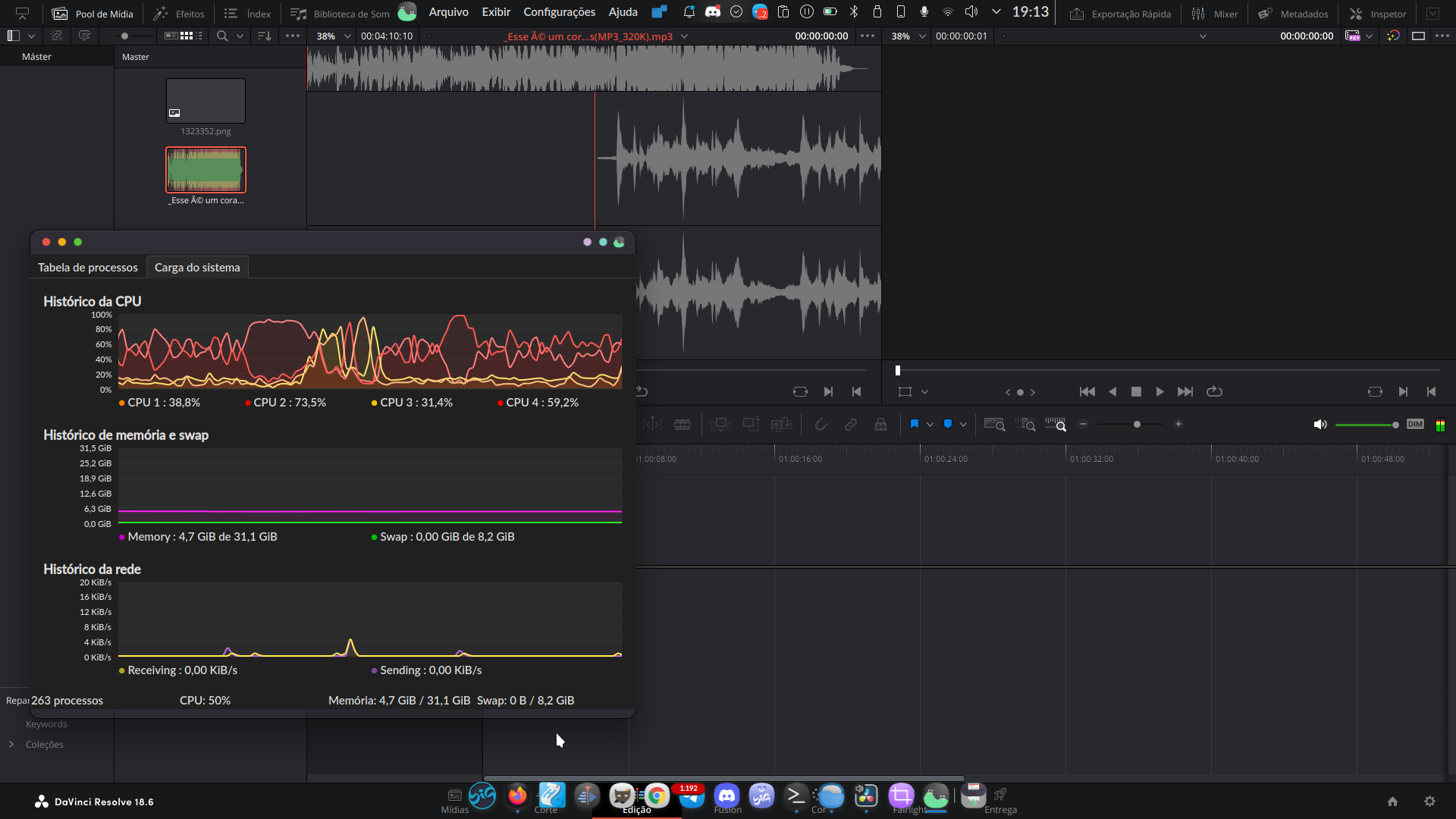The height and width of the screenshot is (819, 1456).
Task: Adjust the green volume slider
Action: [x=1366, y=425]
